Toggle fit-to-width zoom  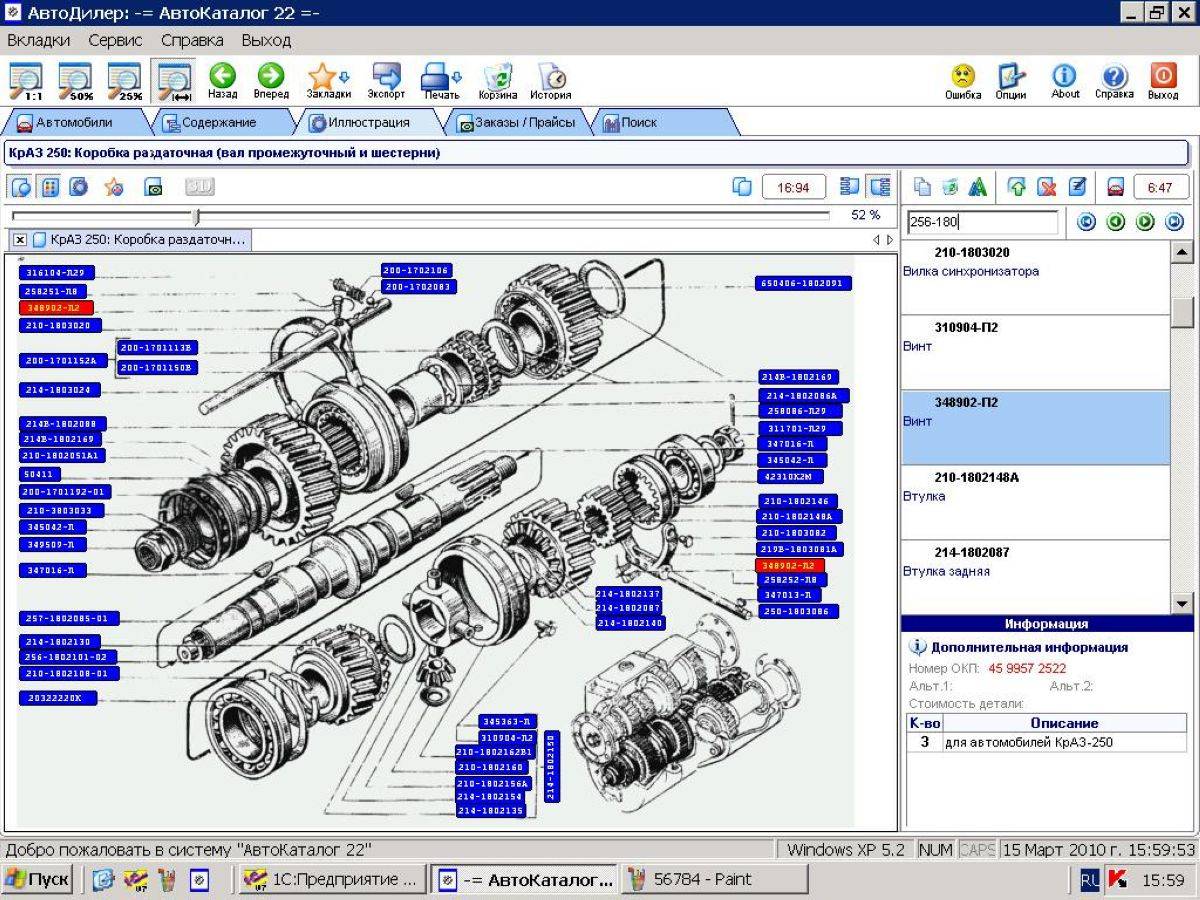pos(174,81)
